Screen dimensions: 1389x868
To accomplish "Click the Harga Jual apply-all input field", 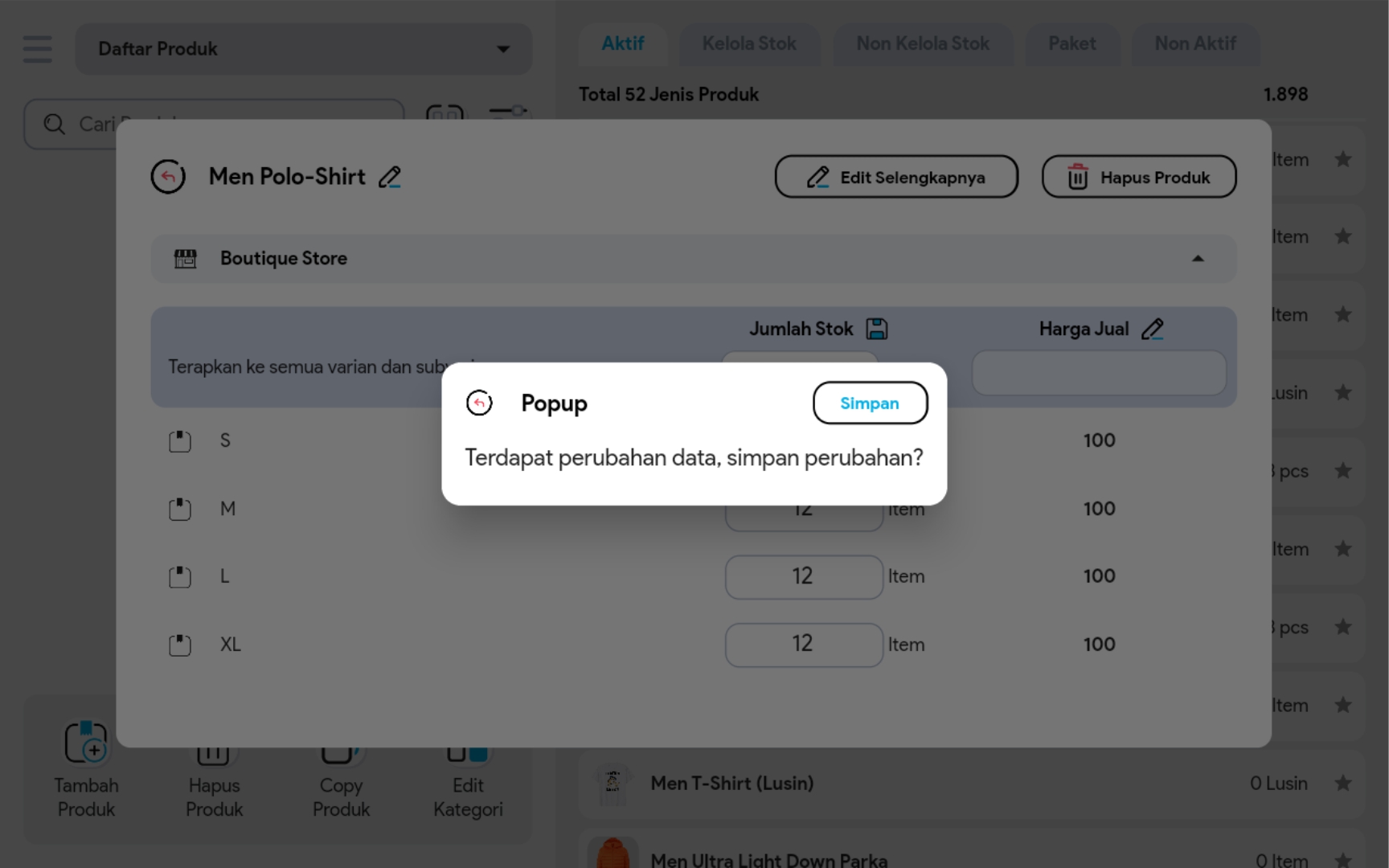I will (1098, 373).
